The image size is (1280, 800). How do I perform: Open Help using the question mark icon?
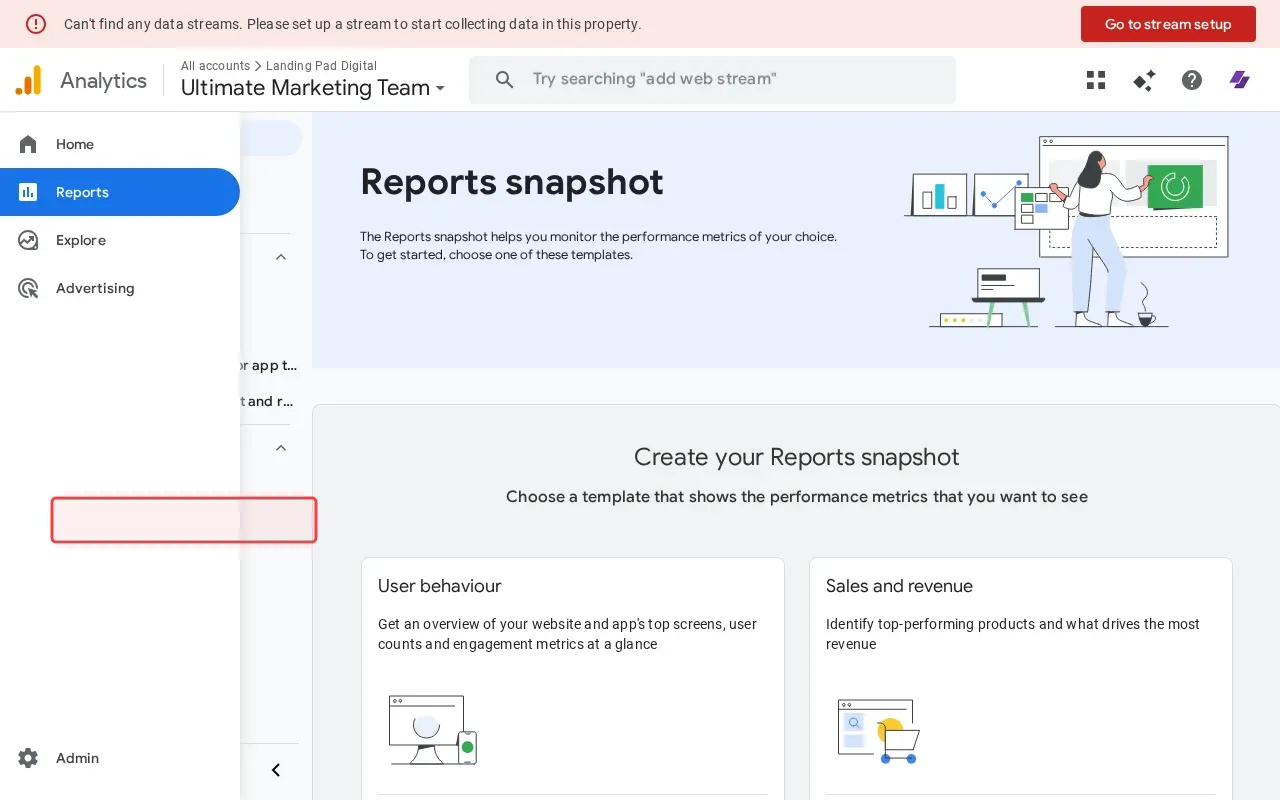point(1192,80)
